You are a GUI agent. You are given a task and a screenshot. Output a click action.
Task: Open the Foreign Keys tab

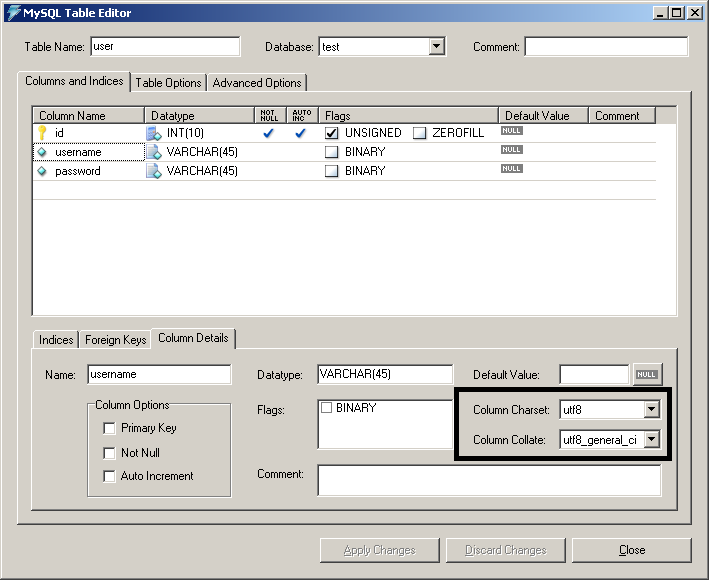(116, 340)
